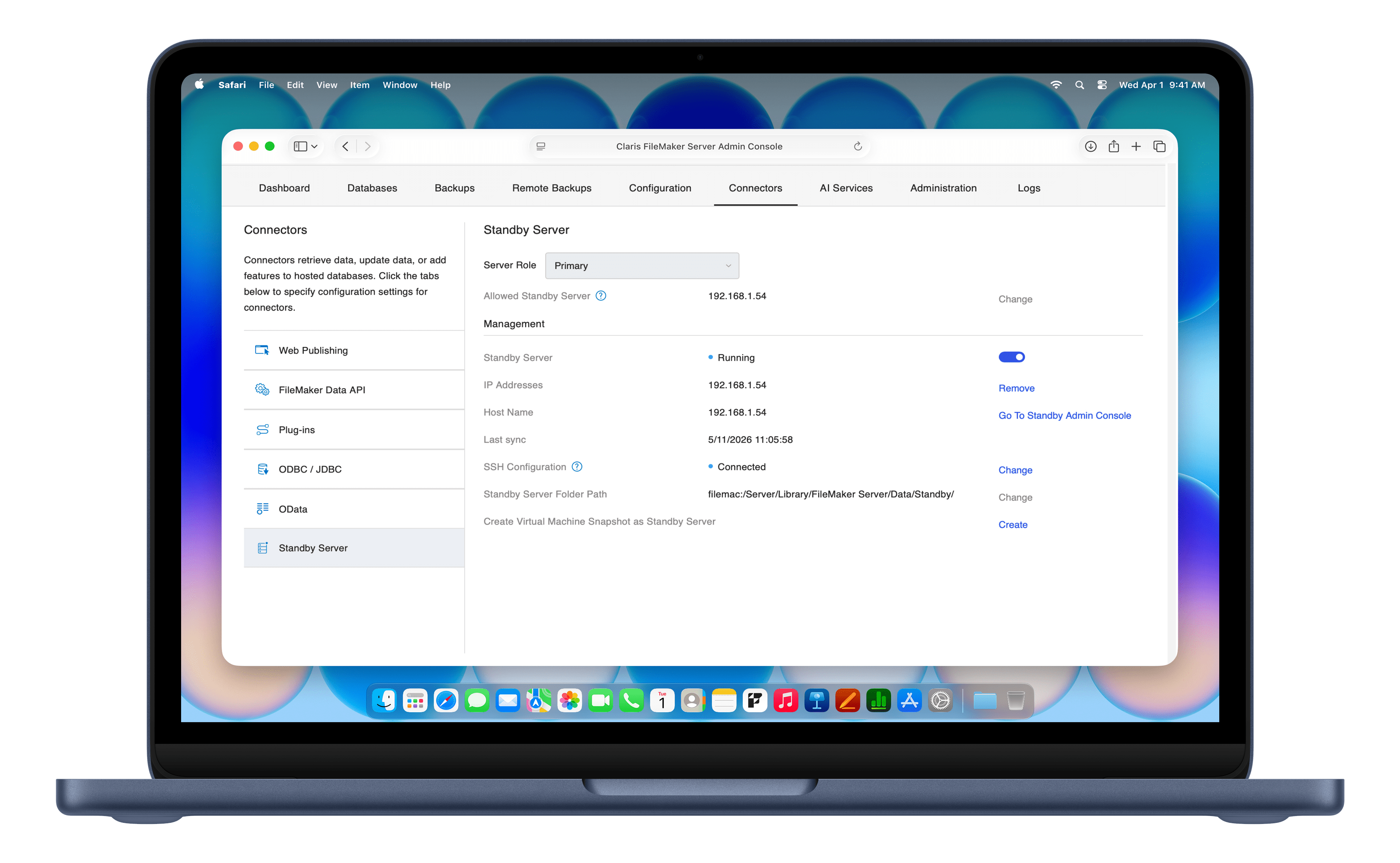The width and height of the screenshot is (1400, 863).
Task: Show help for SSH Configuration
Action: click(577, 466)
